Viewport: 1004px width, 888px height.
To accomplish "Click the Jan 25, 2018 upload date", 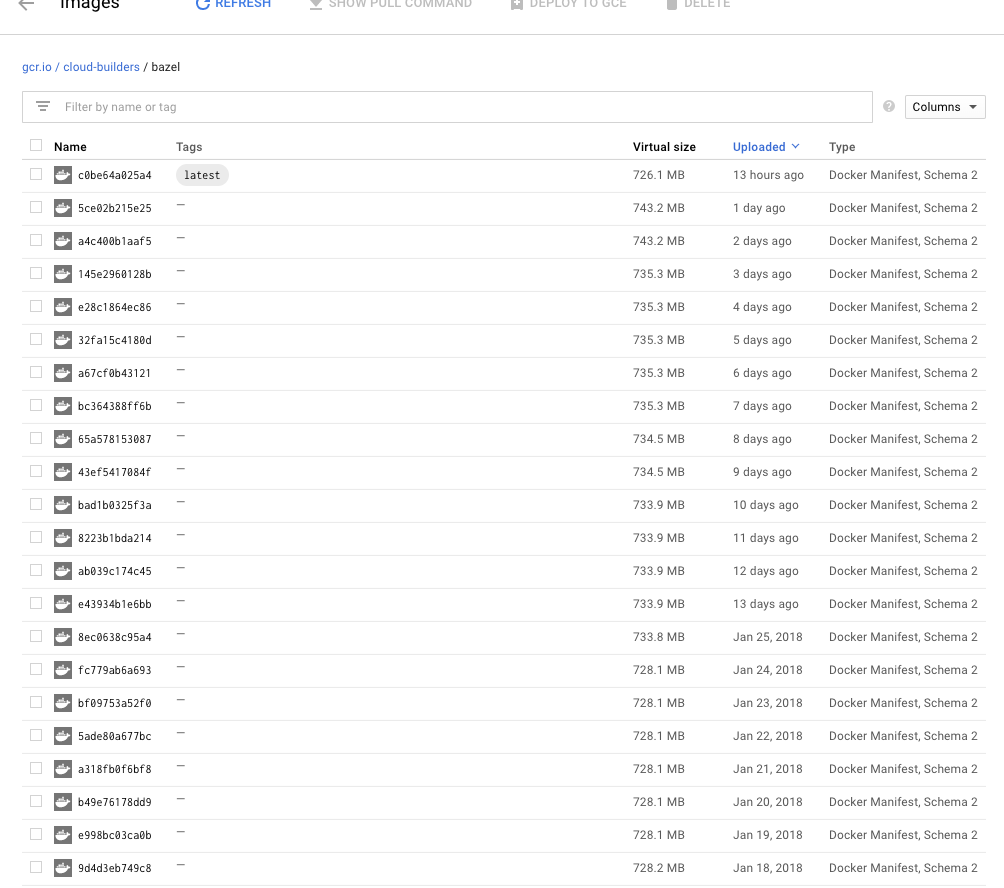I will tap(768, 637).
